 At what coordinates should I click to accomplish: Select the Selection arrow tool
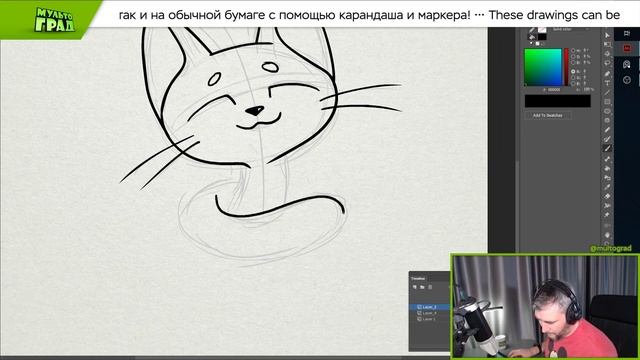point(607,35)
